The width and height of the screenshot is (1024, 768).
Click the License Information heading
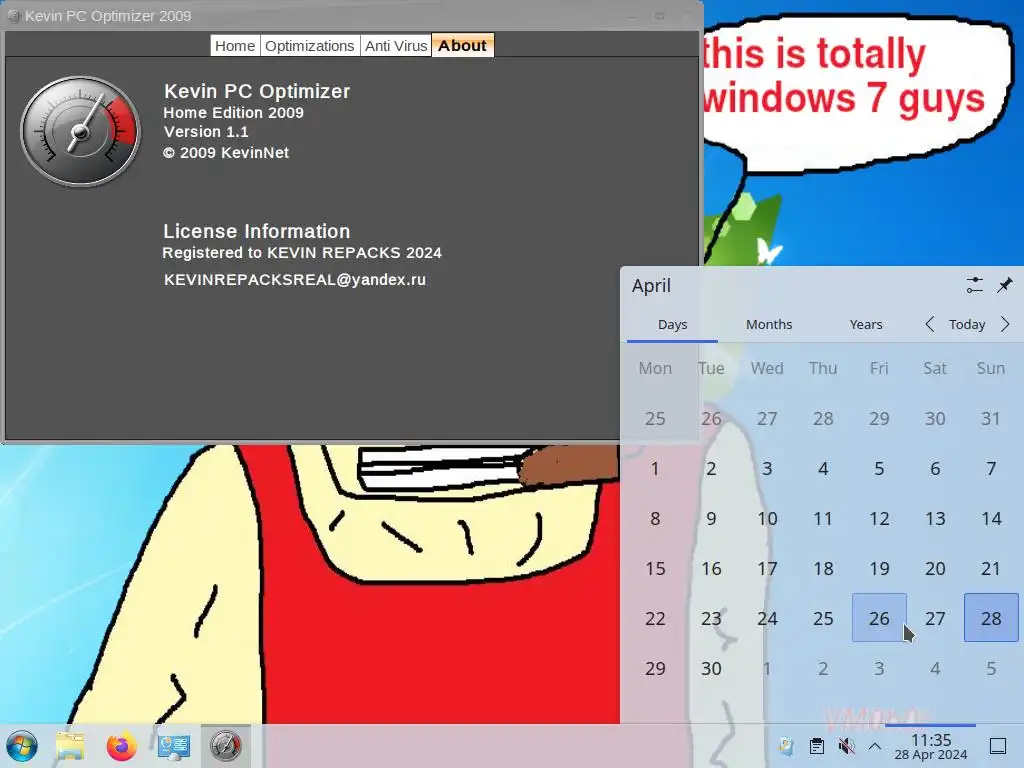[257, 231]
